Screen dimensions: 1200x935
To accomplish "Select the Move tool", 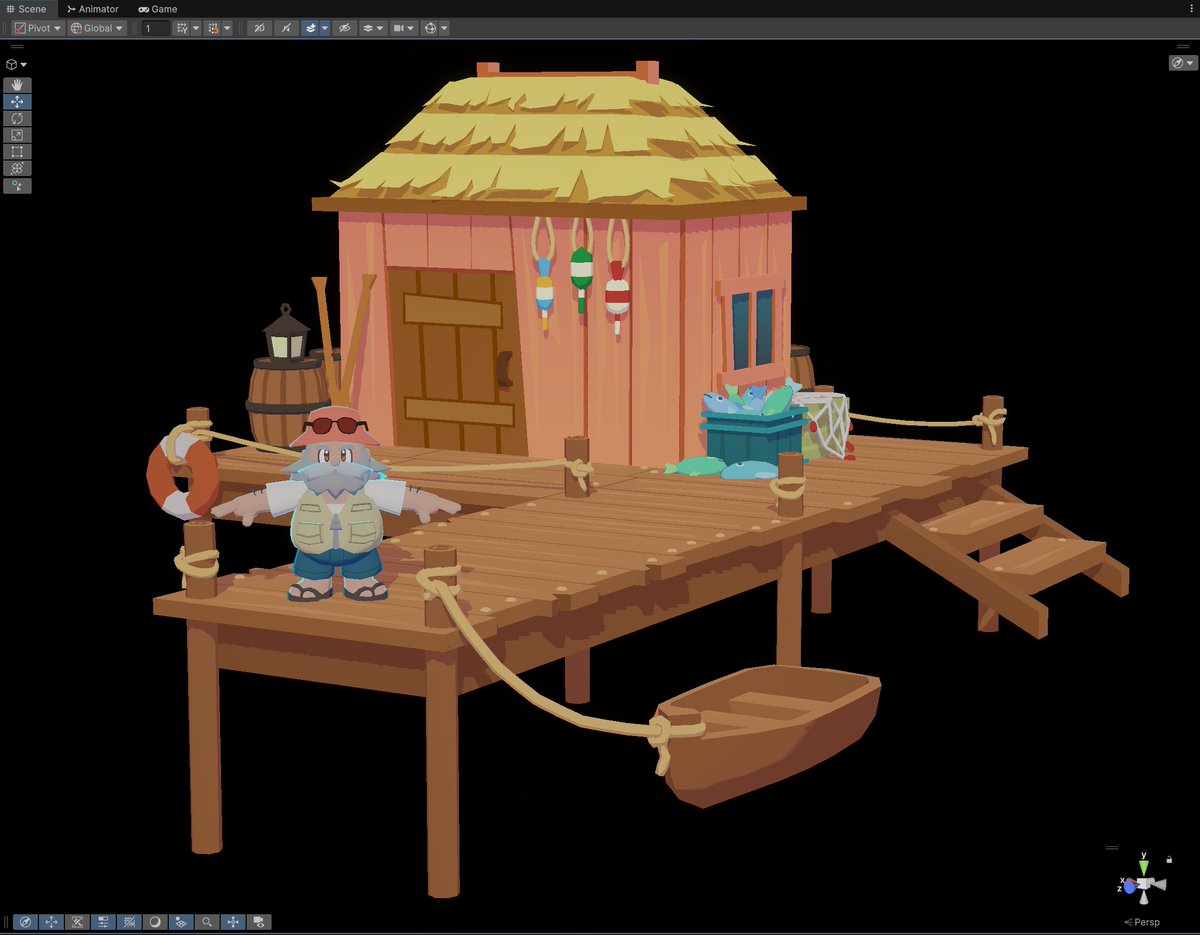I will pyautogui.click(x=18, y=102).
